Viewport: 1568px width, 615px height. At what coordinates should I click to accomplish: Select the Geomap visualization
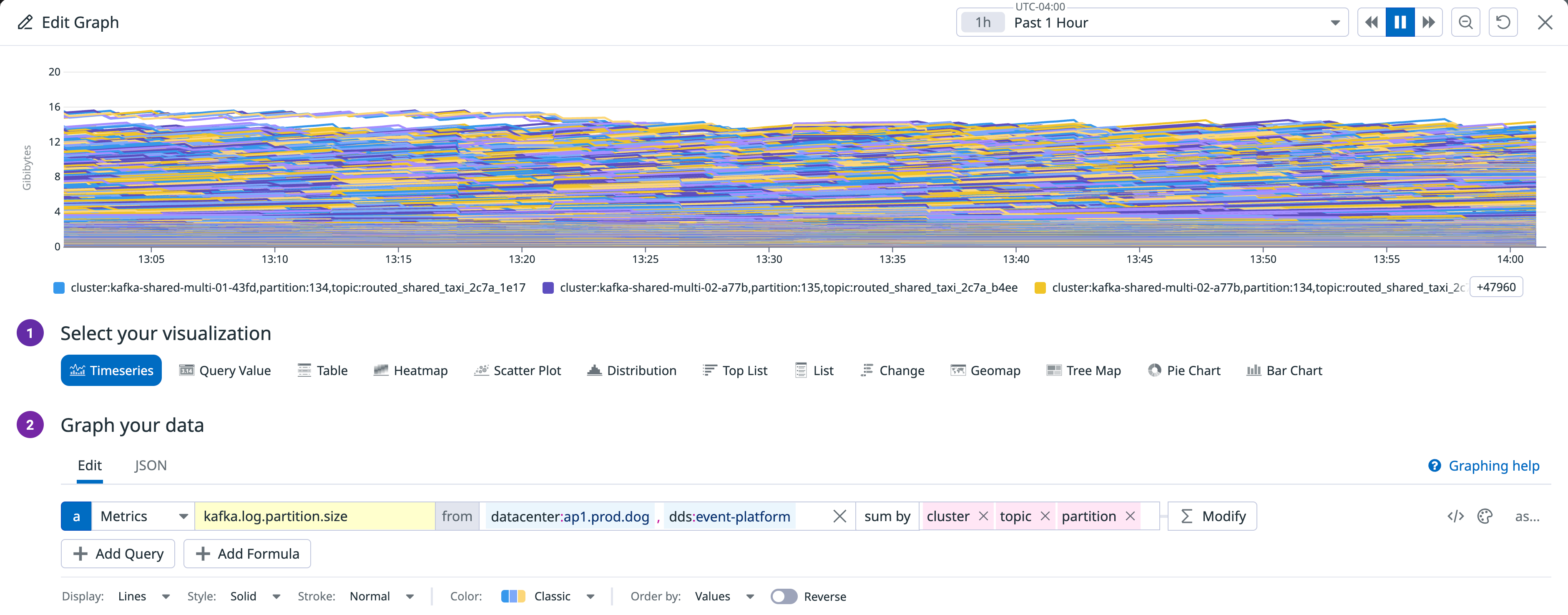click(985, 370)
